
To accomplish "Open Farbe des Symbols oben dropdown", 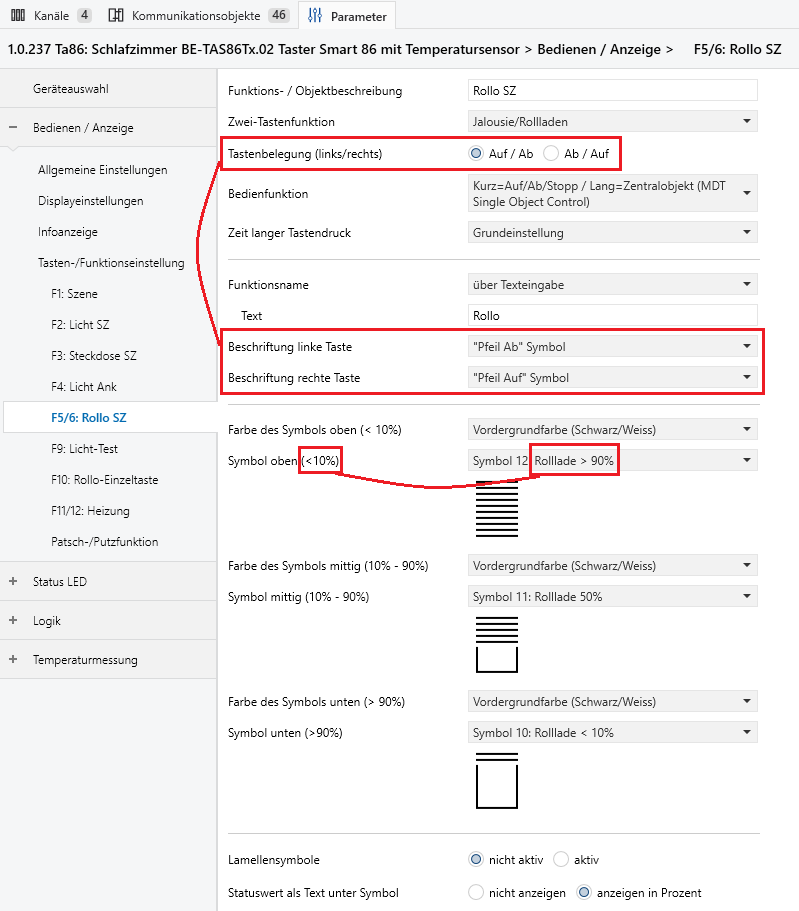I will click(612, 430).
